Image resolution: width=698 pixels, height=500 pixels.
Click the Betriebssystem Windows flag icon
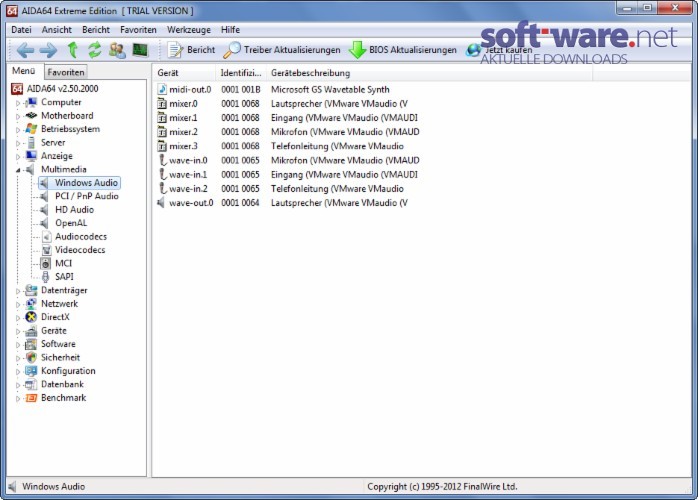point(31,129)
